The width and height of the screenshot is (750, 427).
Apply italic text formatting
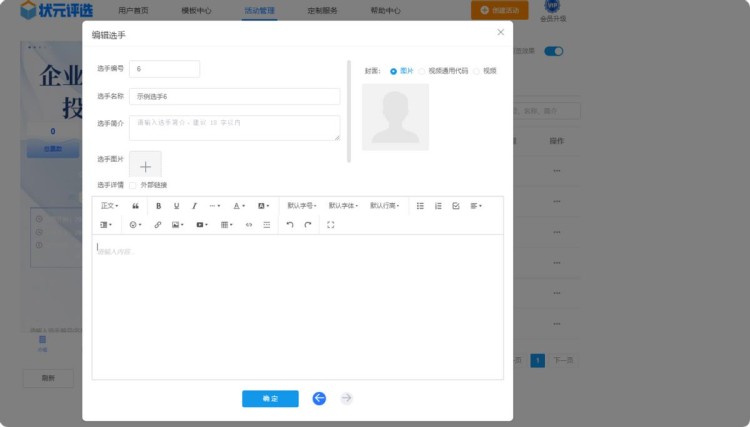click(x=195, y=206)
